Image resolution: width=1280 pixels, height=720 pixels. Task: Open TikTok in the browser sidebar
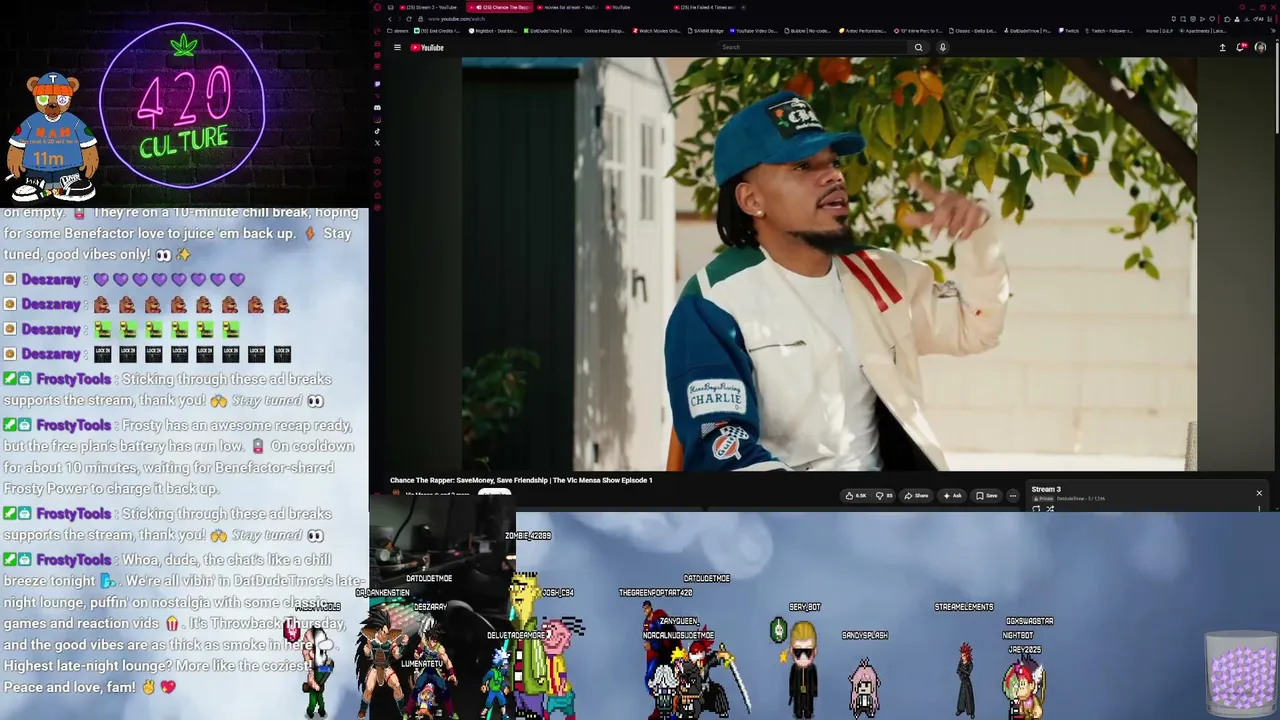(x=377, y=131)
